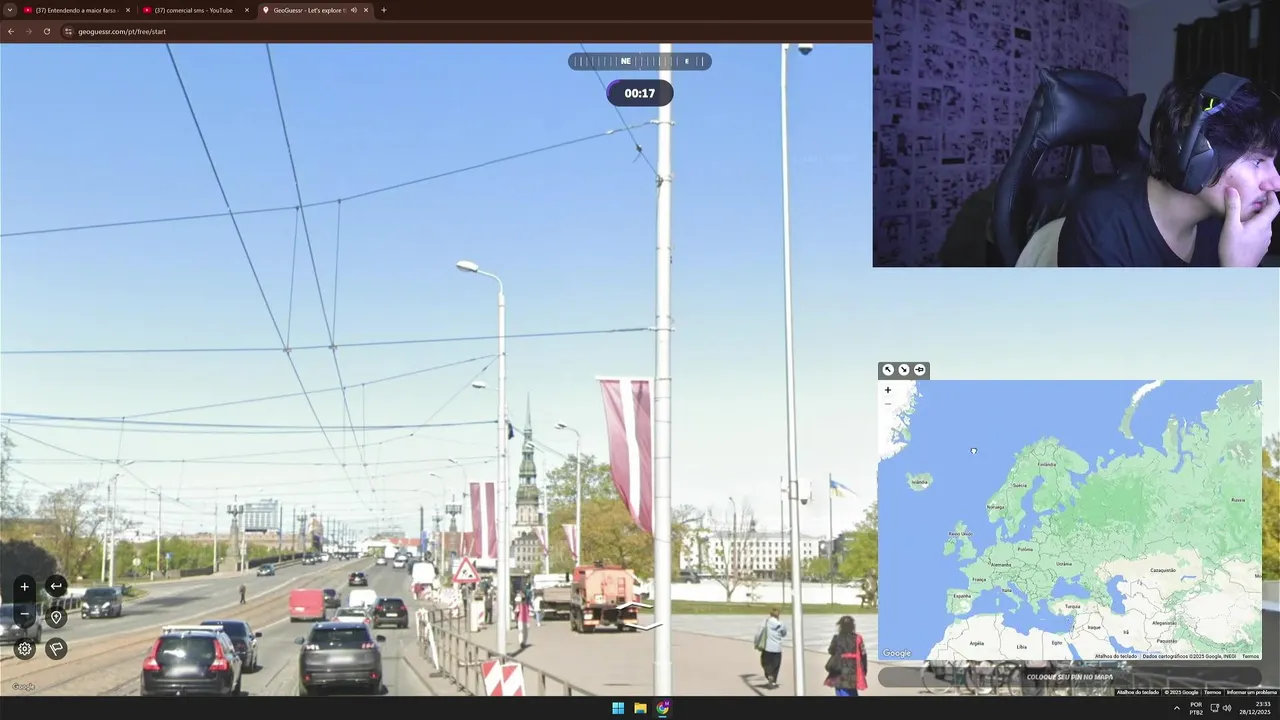Open a new browser tab

pos(384,10)
